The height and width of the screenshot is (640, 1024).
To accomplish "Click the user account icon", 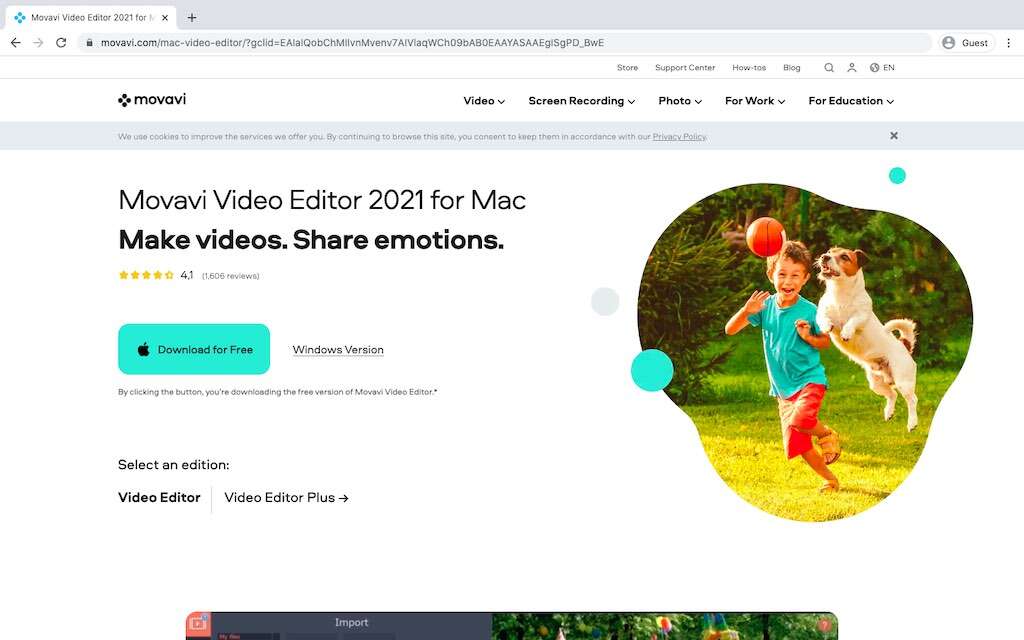I will tap(852, 68).
